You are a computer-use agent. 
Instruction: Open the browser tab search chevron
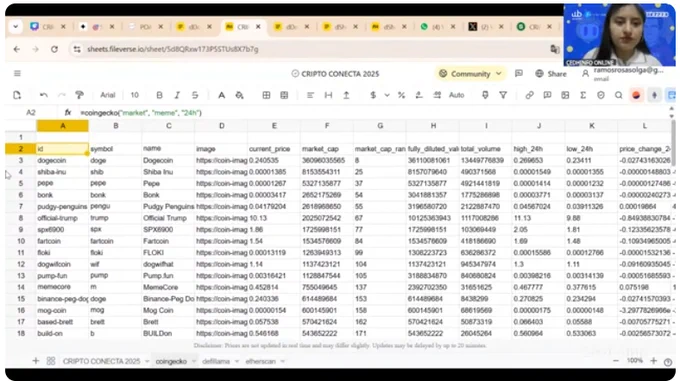16,26
